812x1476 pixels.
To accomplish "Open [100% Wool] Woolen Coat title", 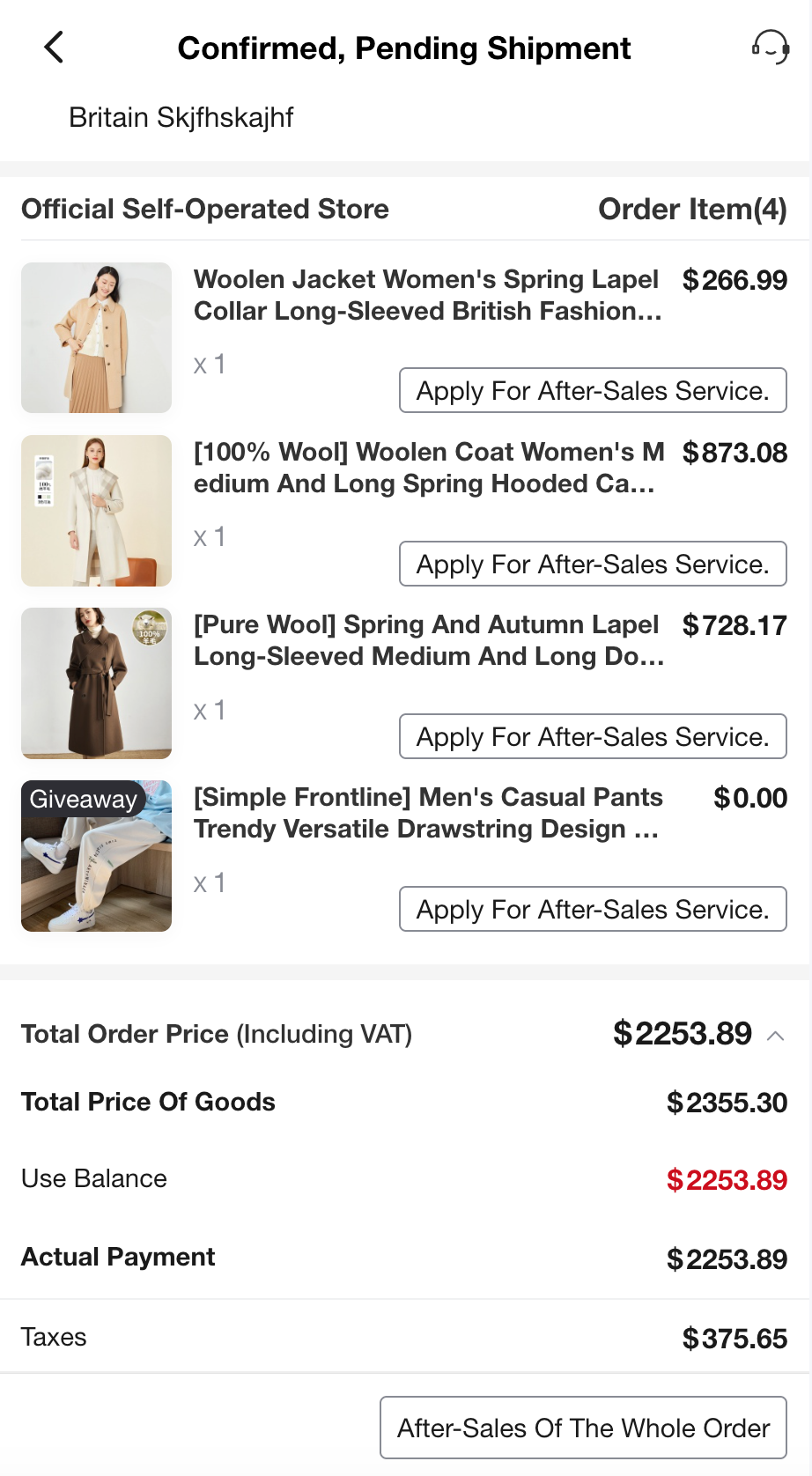I will coord(427,468).
